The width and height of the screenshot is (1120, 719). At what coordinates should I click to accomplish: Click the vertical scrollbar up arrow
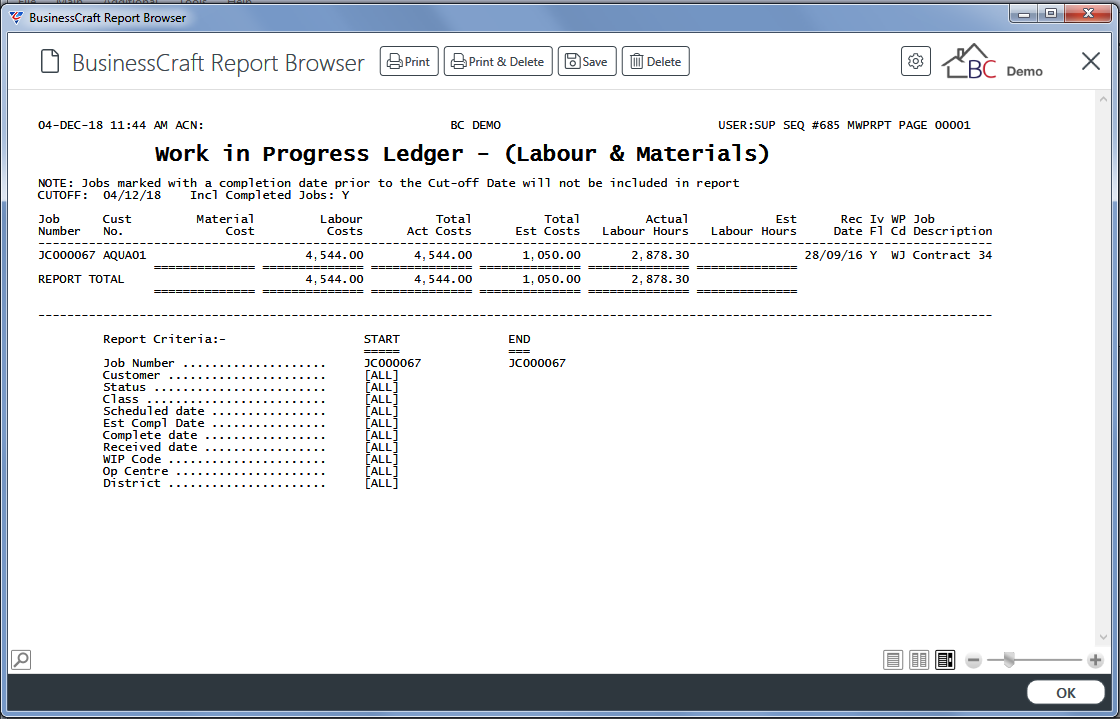tap(1102, 100)
